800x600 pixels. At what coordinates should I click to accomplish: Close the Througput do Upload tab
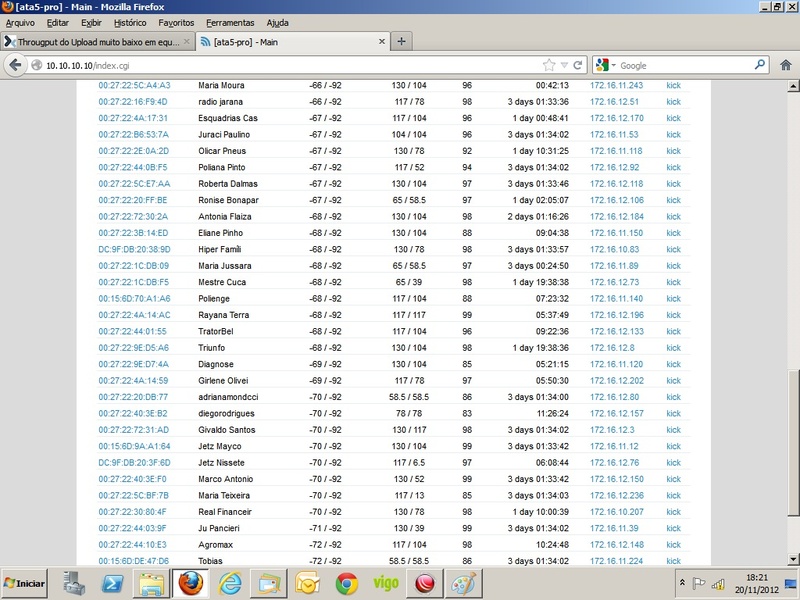click(x=187, y=42)
